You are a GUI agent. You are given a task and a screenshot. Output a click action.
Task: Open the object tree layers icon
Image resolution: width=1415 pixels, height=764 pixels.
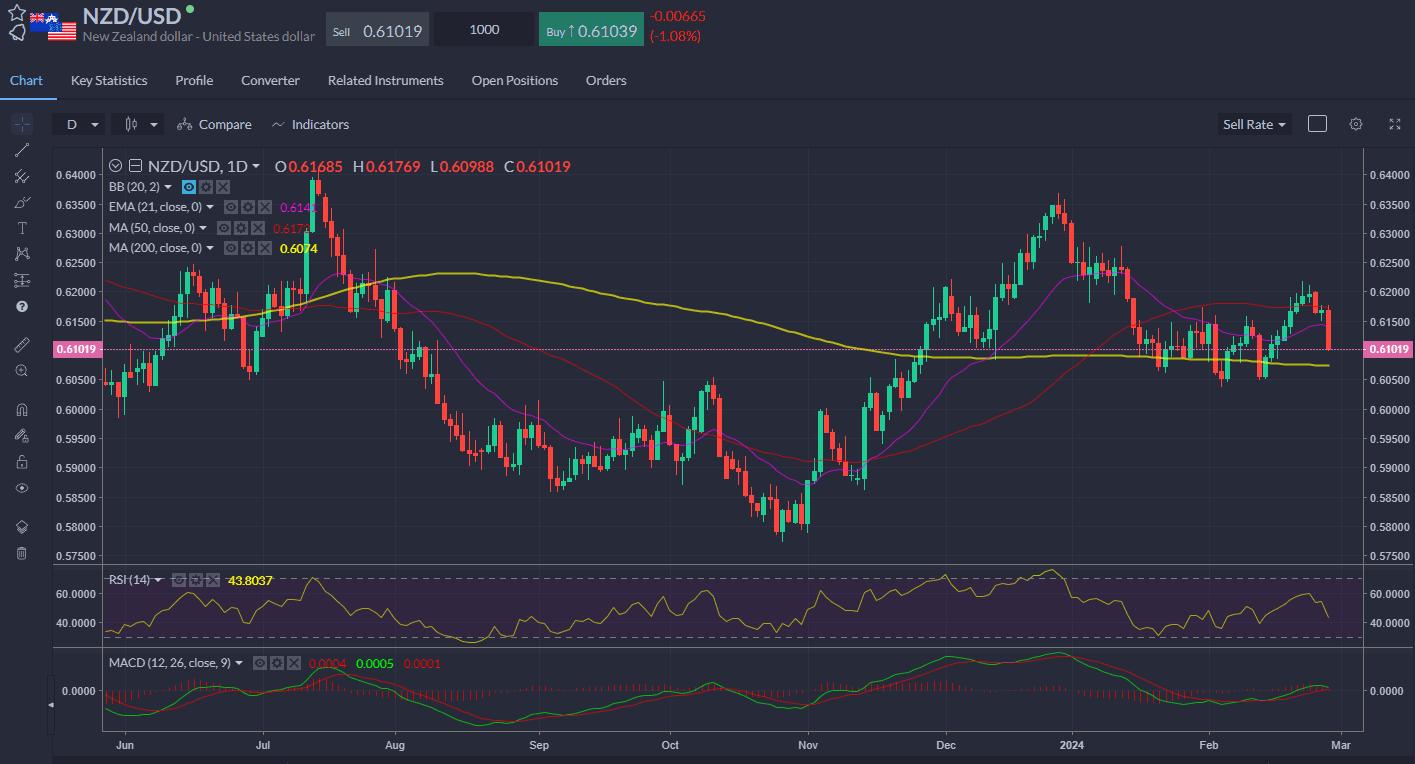point(22,527)
